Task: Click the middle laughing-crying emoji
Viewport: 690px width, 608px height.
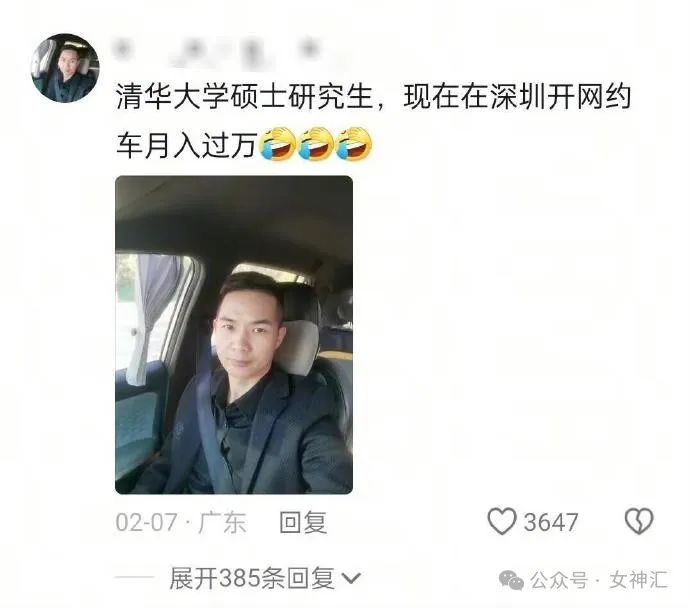Action: (316, 144)
